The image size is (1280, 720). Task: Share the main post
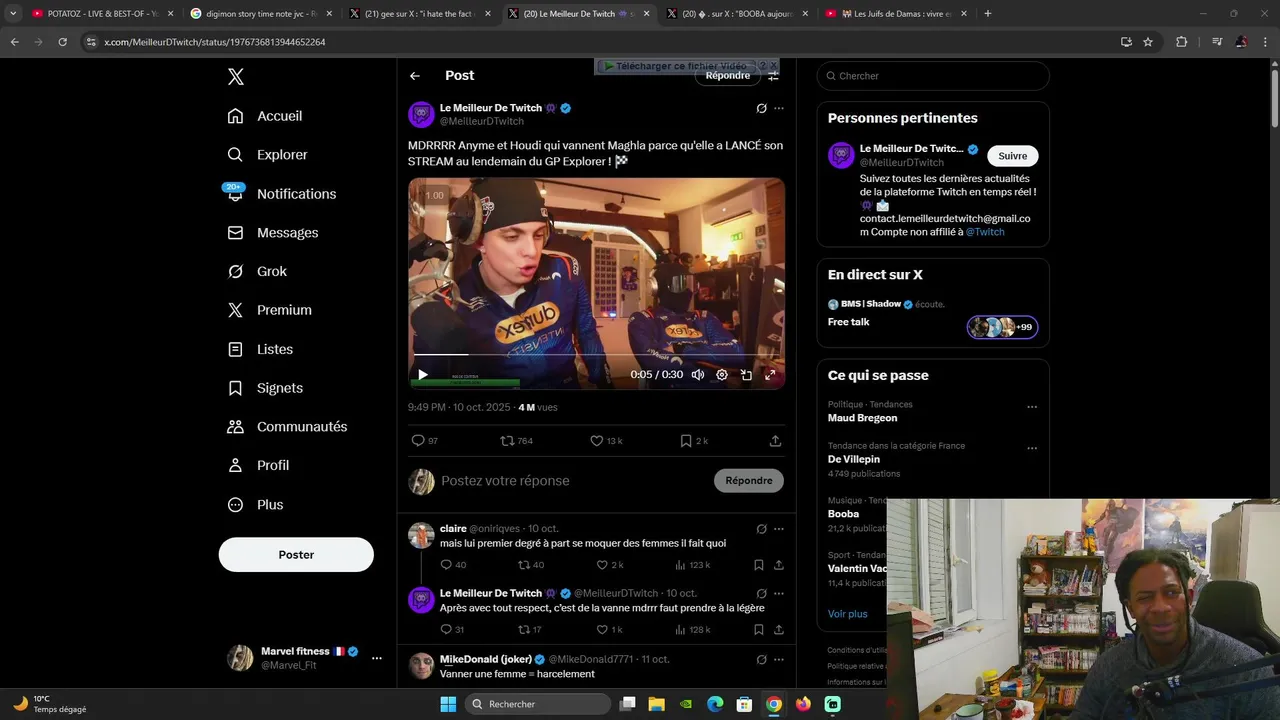point(775,441)
